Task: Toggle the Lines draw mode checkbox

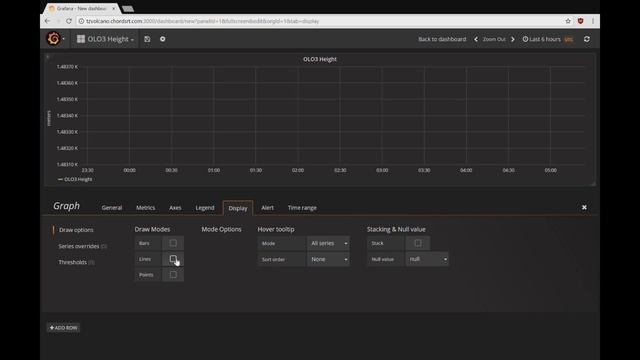Action: click(173, 259)
